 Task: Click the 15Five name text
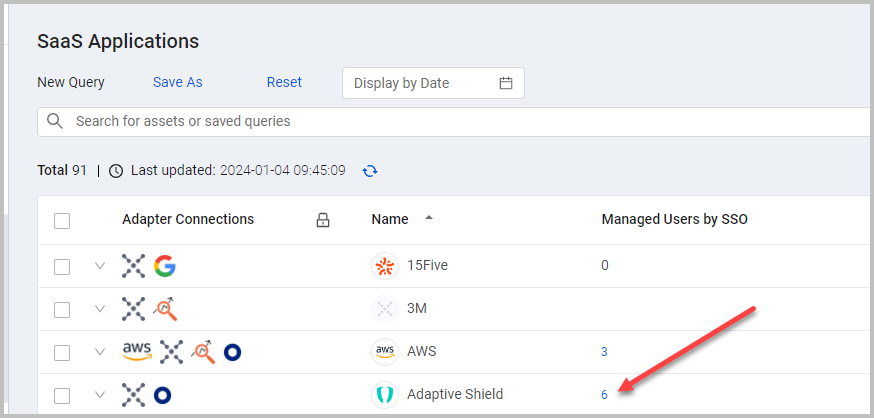(428, 265)
